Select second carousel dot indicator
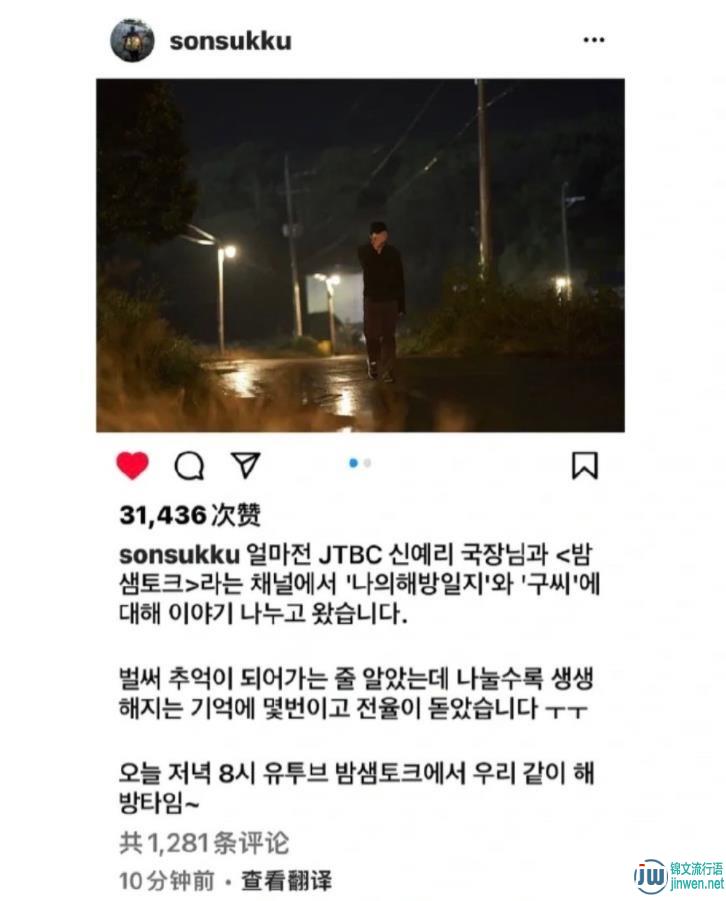 pyautogui.click(x=367, y=463)
